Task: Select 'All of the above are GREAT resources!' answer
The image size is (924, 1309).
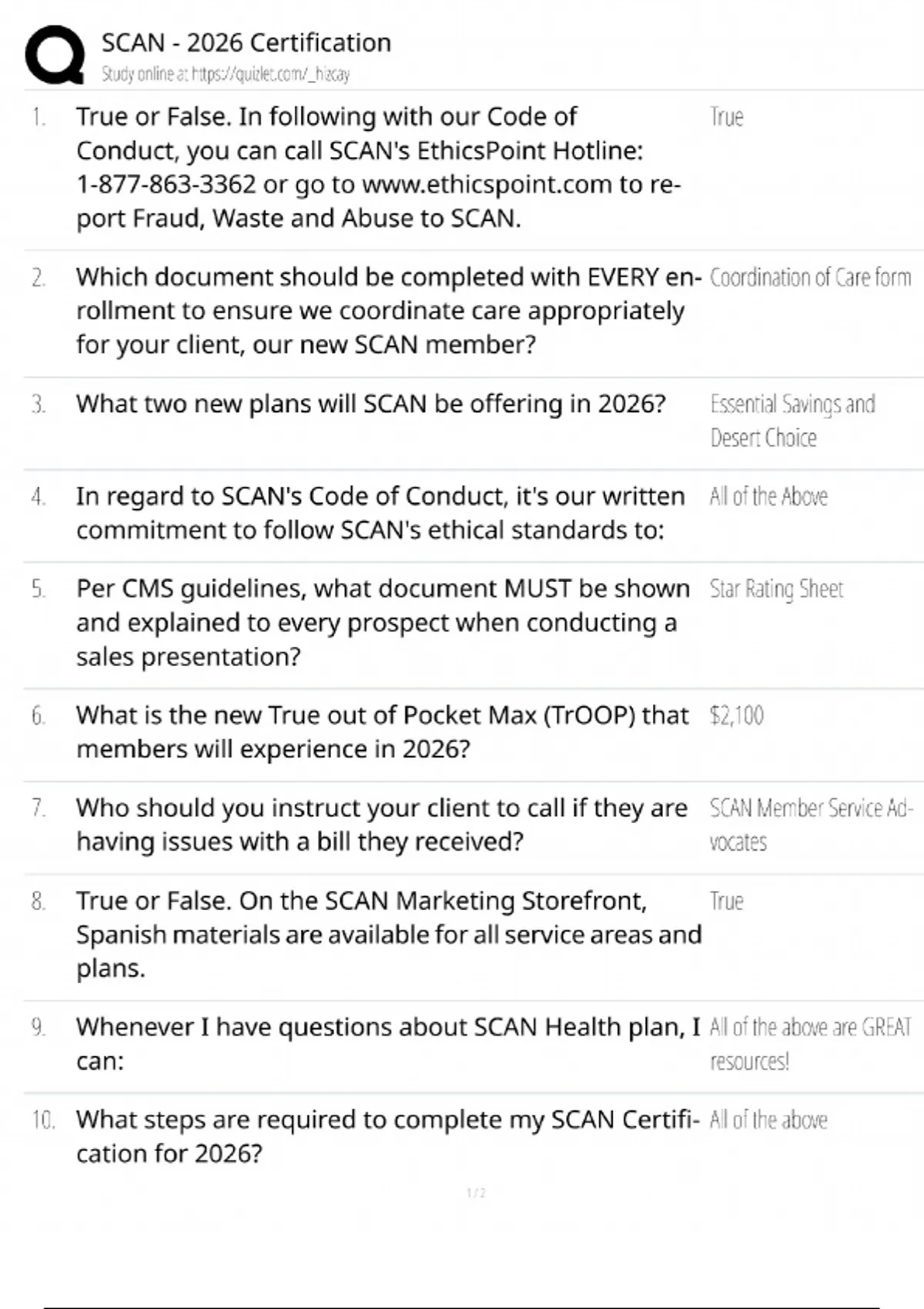Action: (810, 1044)
